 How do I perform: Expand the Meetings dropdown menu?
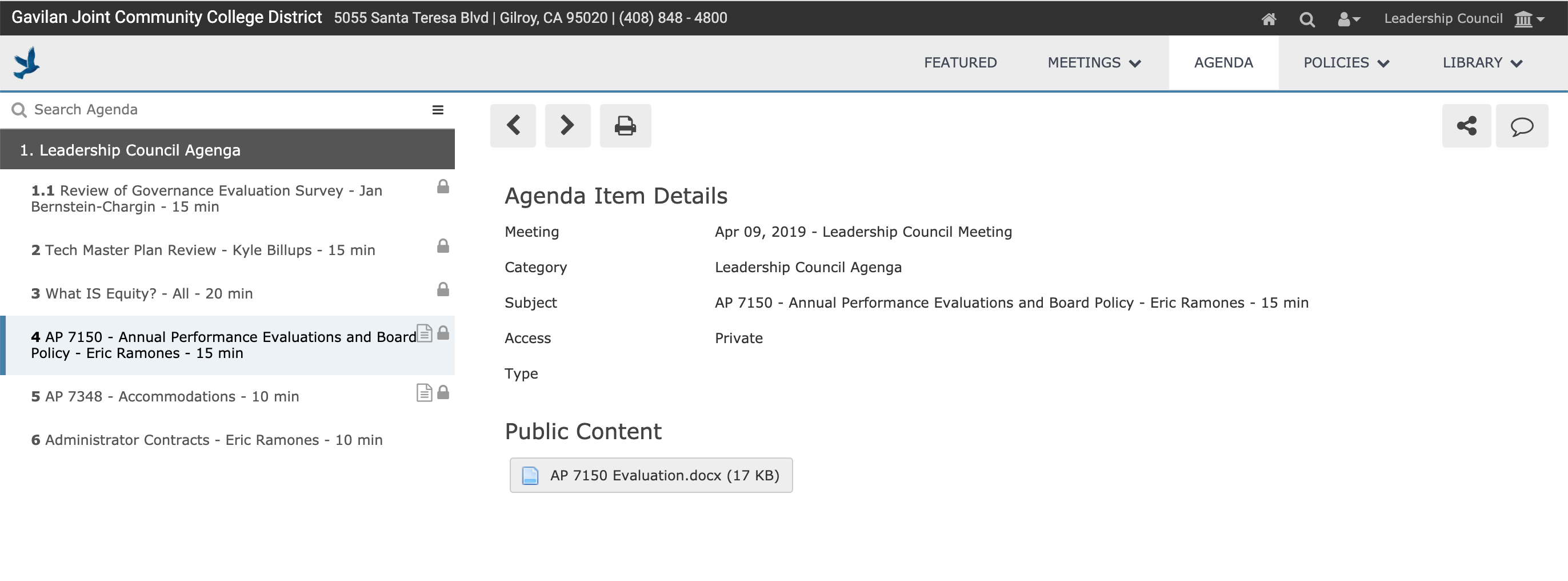1094,63
